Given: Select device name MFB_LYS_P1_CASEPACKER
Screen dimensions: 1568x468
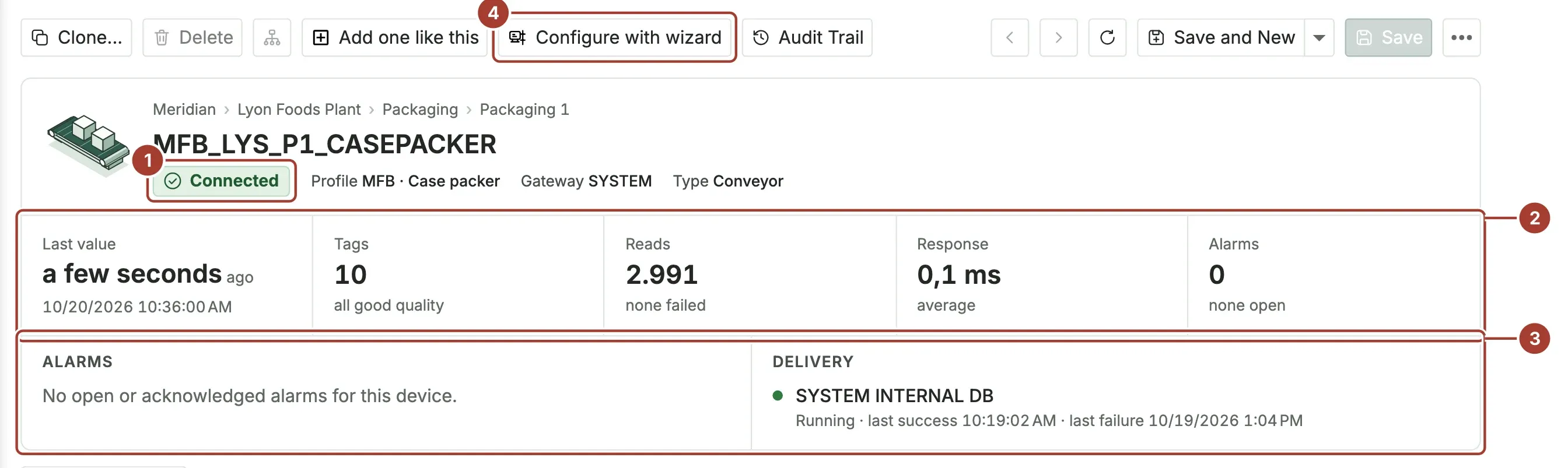Looking at the screenshot, I should (324, 145).
